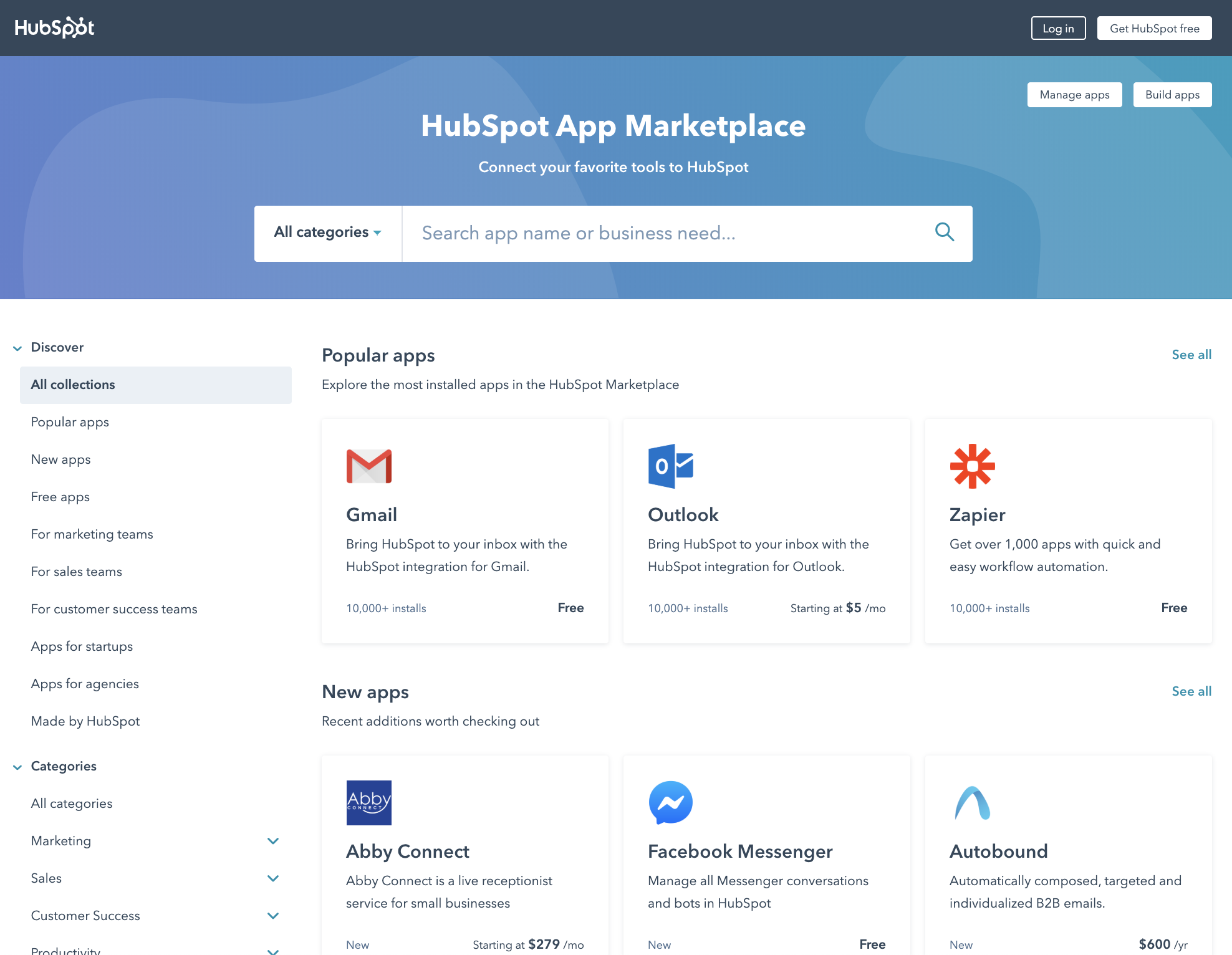
Task: Click Gmail's 10,000+ installs text
Action: [386, 608]
